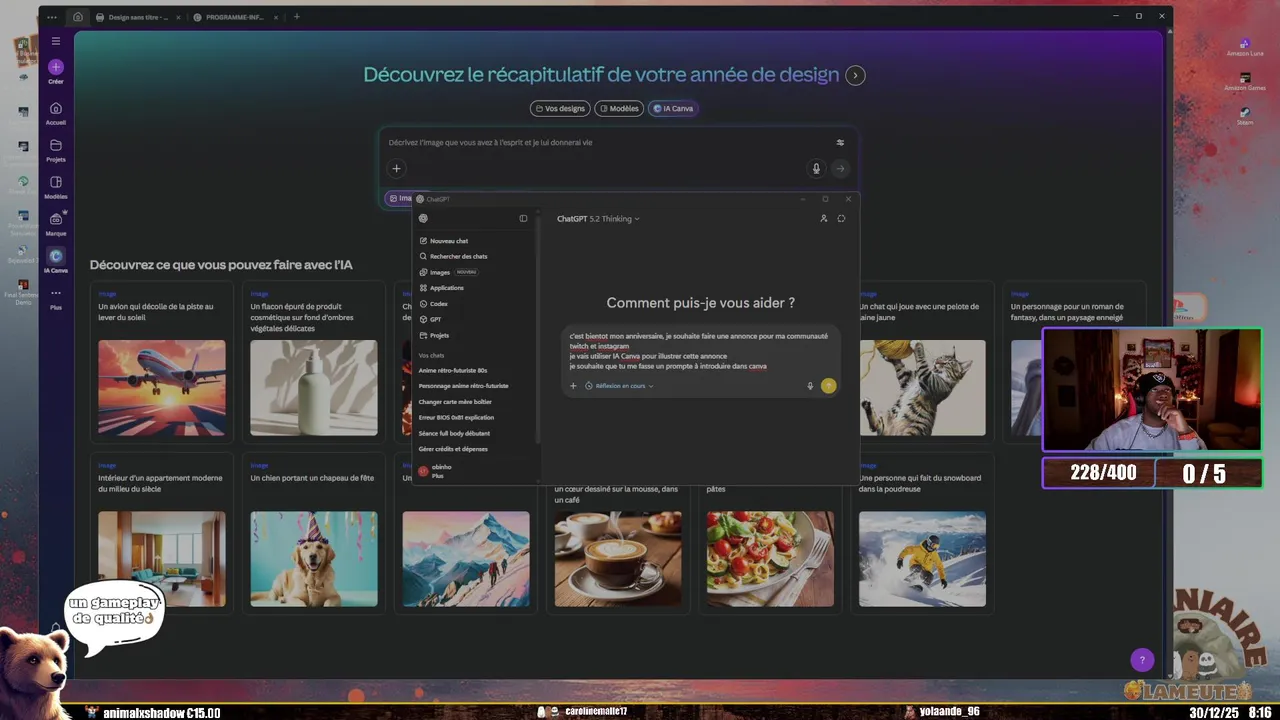The height and width of the screenshot is (720, 1280).
Task: Open Steam desktop shortcut
Action: (1245, 117)
